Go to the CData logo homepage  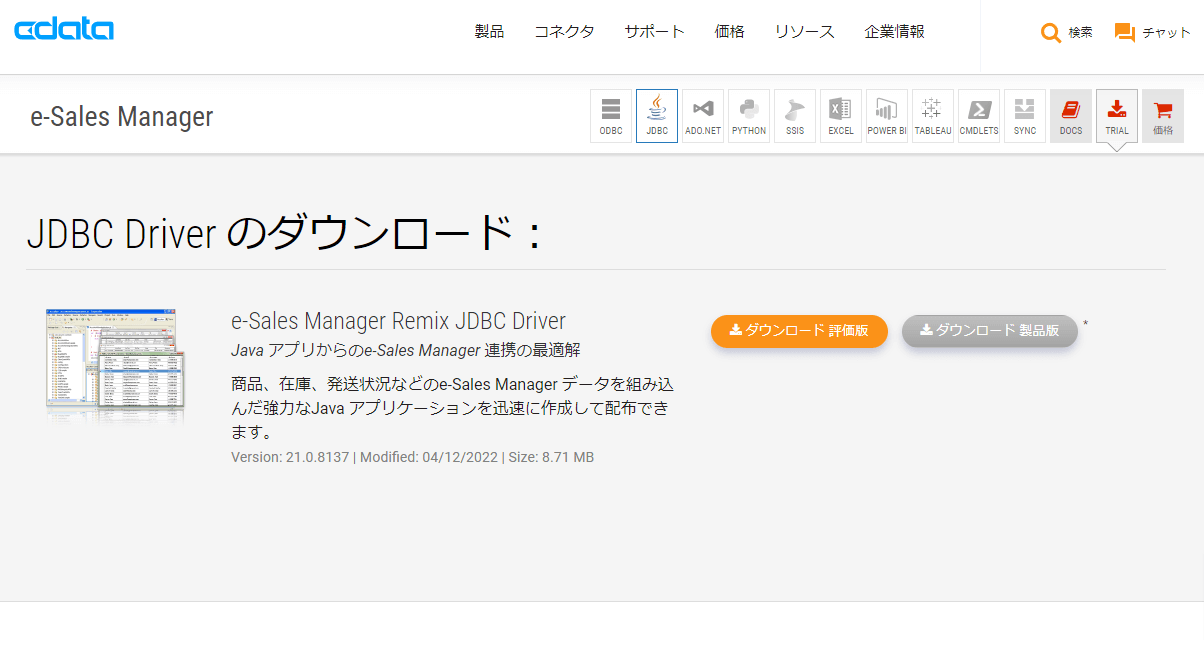click(x=64, y=30)
